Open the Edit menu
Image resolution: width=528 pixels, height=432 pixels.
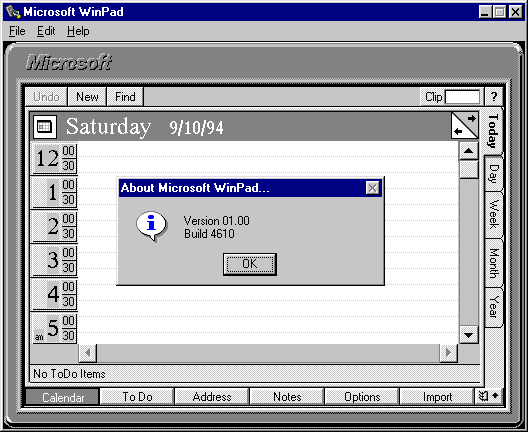pyautogui.click(x=46, y=31)
